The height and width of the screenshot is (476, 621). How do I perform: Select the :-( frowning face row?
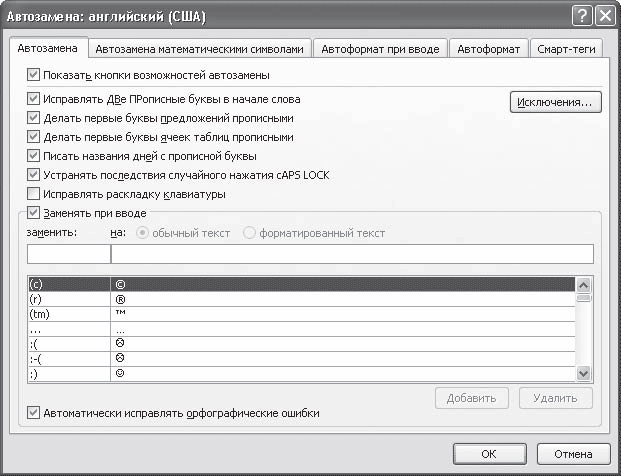302,359
